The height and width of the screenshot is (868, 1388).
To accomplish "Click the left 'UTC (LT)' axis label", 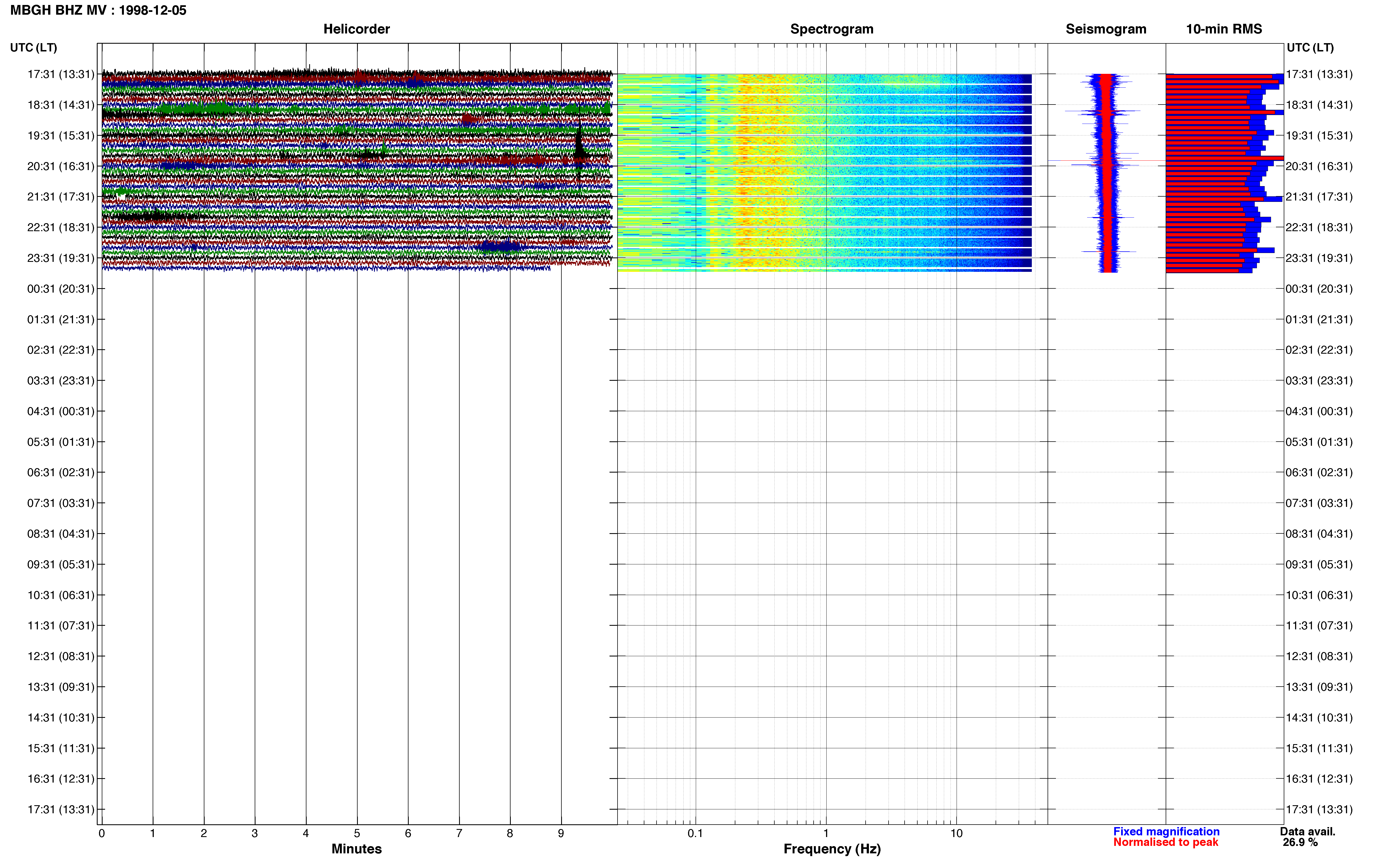I will pyautogui.click(x=33, y=48).
